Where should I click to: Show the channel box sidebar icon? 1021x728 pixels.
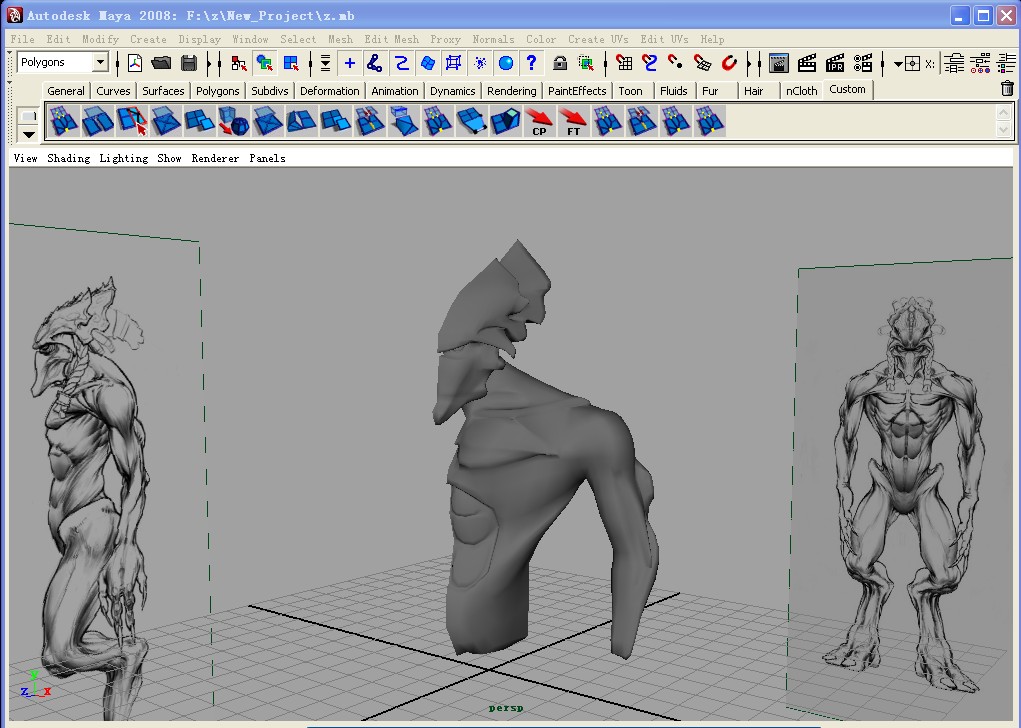[1005, 63]
